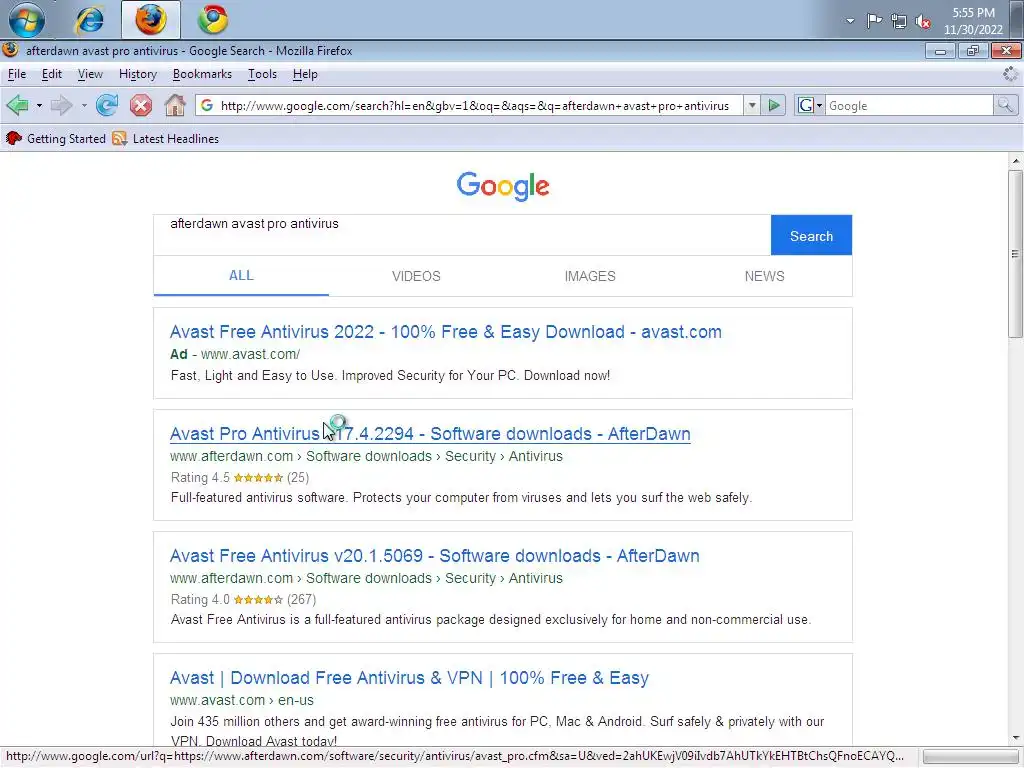
Task: Go forward one page
Action: tap(61, 105)
